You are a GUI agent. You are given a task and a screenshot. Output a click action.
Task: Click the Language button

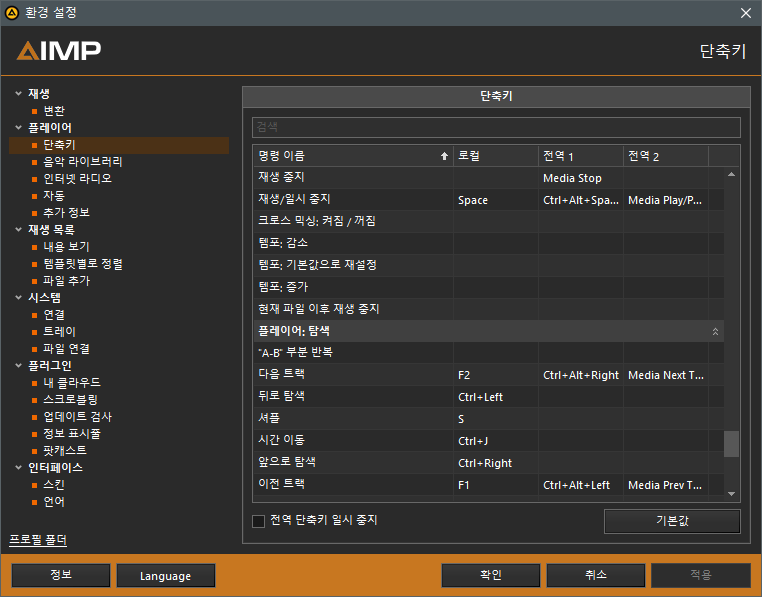(x=166, y=576)
